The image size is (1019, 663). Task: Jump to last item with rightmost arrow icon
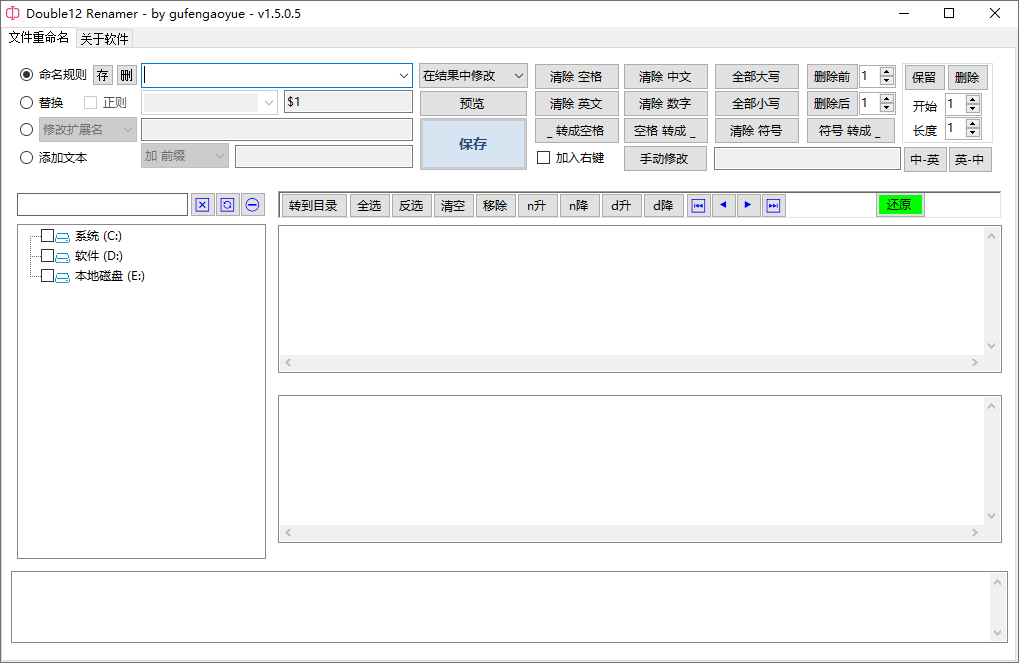773,205
